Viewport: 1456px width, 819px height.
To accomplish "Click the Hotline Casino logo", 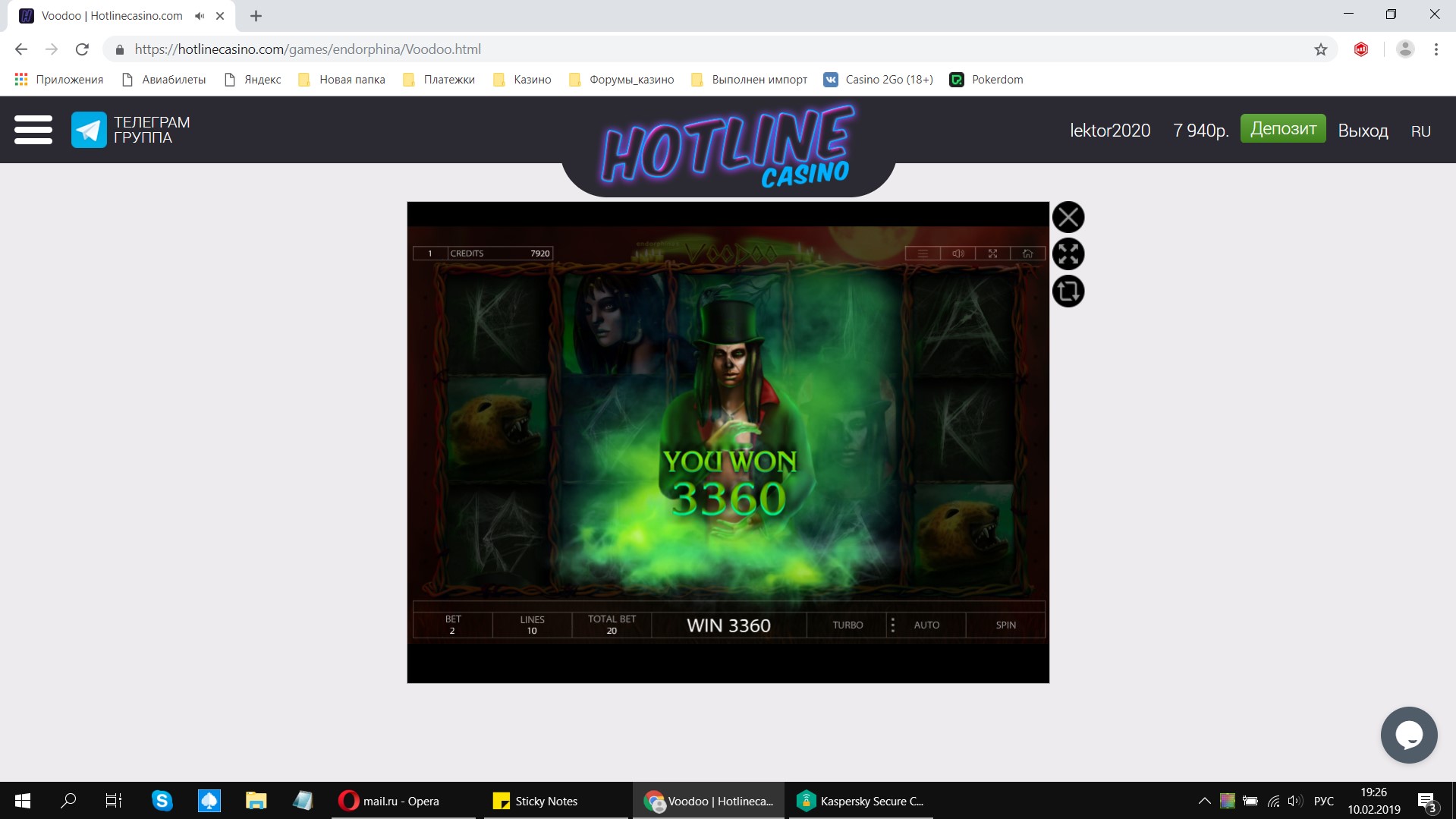I will pyautogui.click(x=728, y=146).
